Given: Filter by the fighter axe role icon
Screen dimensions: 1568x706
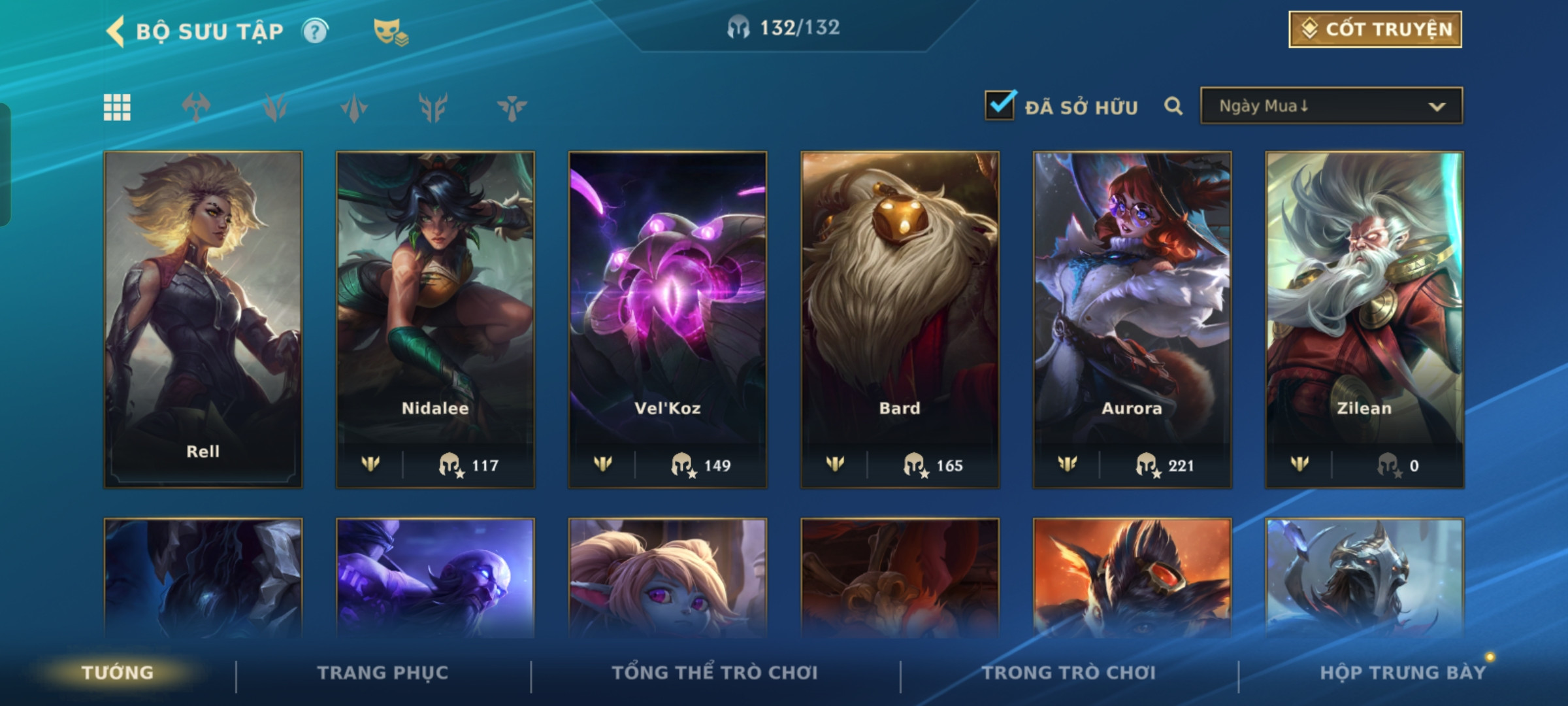Looking at the screenshot, I should [x=196, y=107].
